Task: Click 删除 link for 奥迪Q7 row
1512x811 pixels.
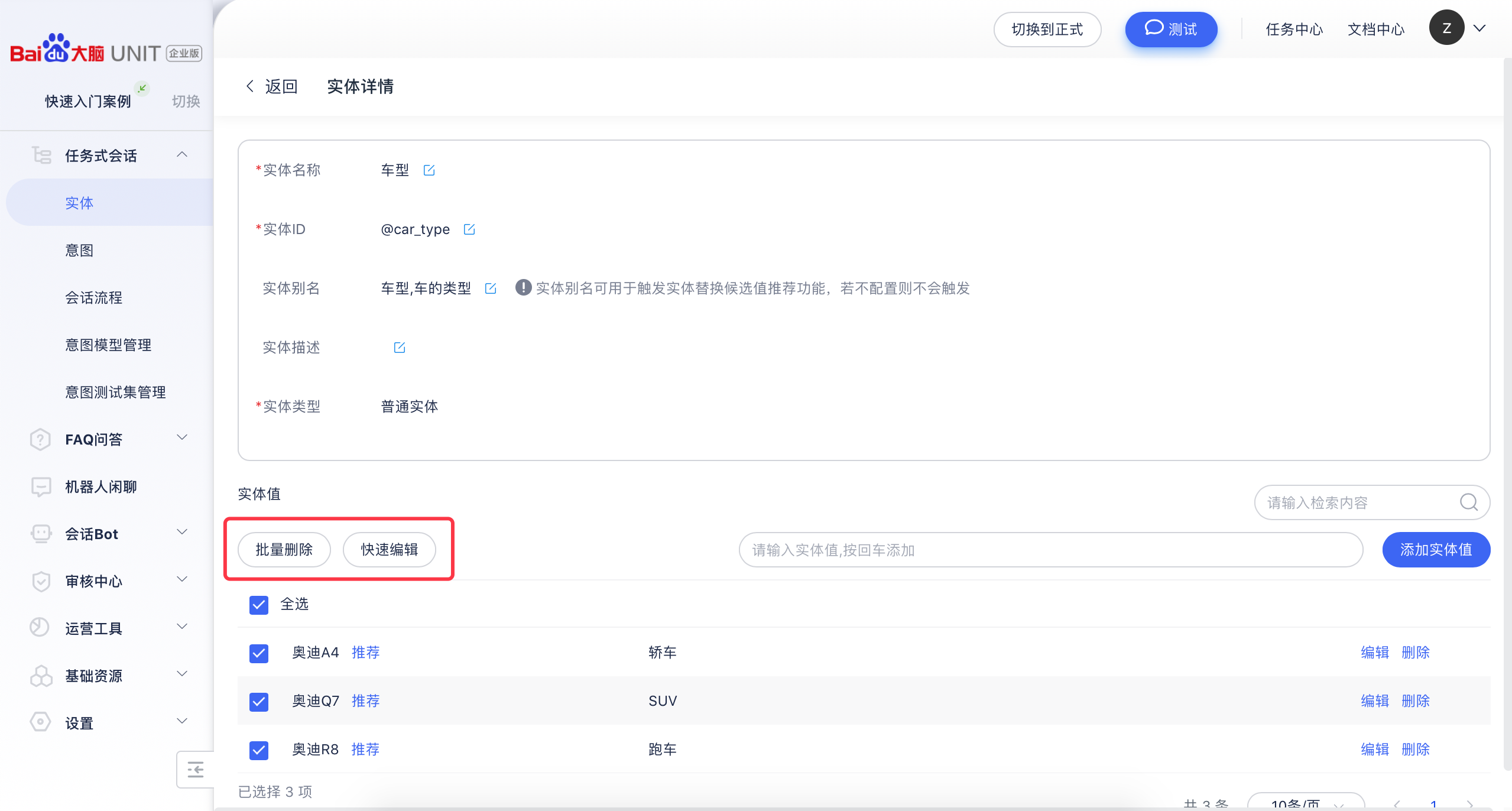Action: pyautogui.click(x=1415, y=701)
